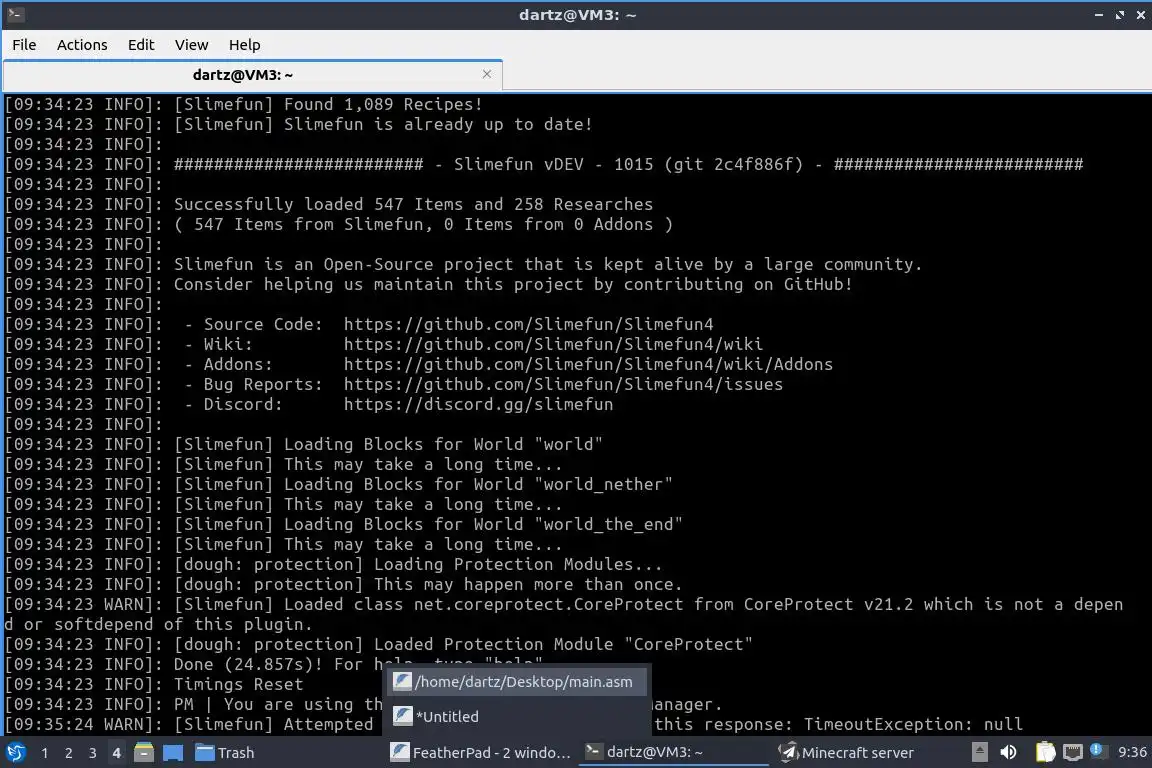This screenshot has height=768, width=1152.
Task: Click the clipboard manager tray icon
Action: tap(1045, 752)
